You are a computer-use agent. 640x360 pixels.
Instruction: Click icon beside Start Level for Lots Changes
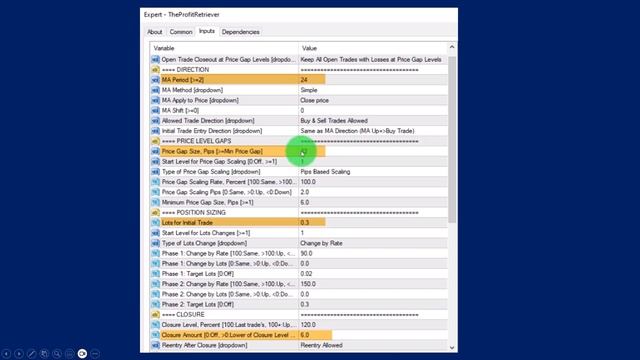[x=155, y=233]
